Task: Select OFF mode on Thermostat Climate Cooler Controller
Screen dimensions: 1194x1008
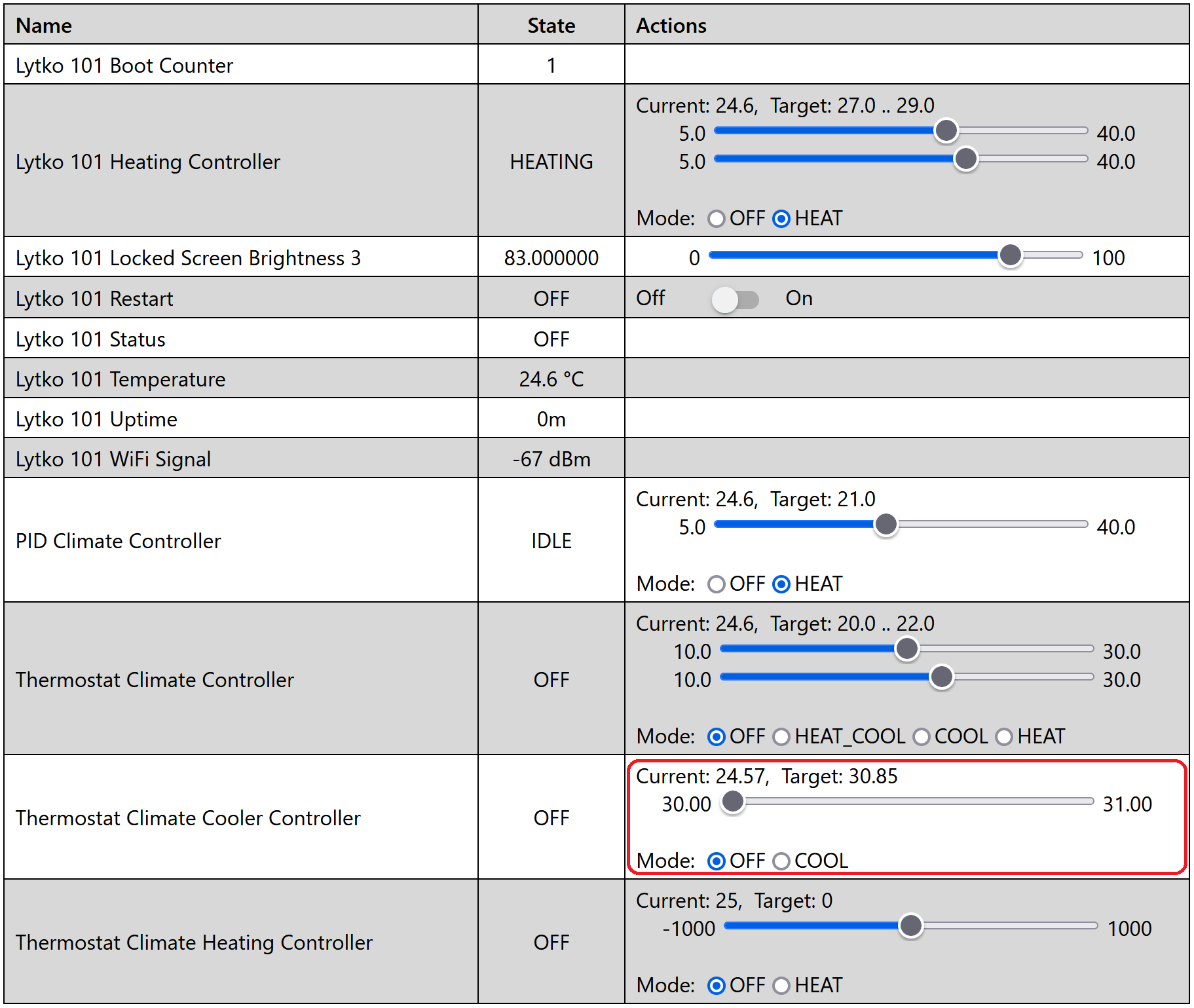Action: [717, 861]
